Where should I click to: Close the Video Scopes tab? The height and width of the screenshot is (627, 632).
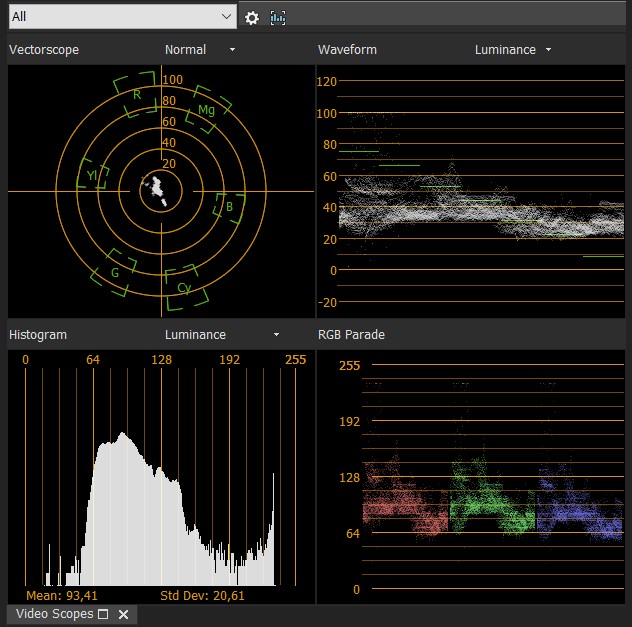123,614
